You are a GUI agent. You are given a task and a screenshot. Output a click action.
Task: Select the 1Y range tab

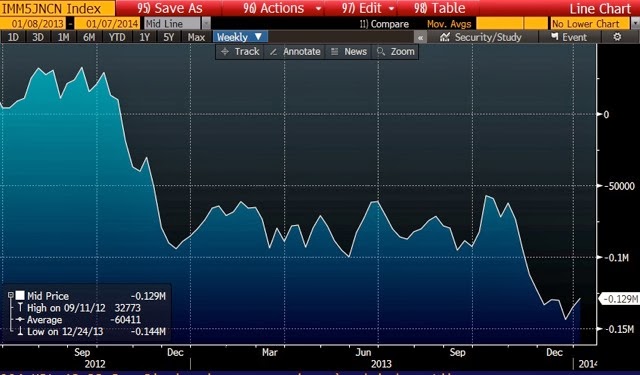144,38
